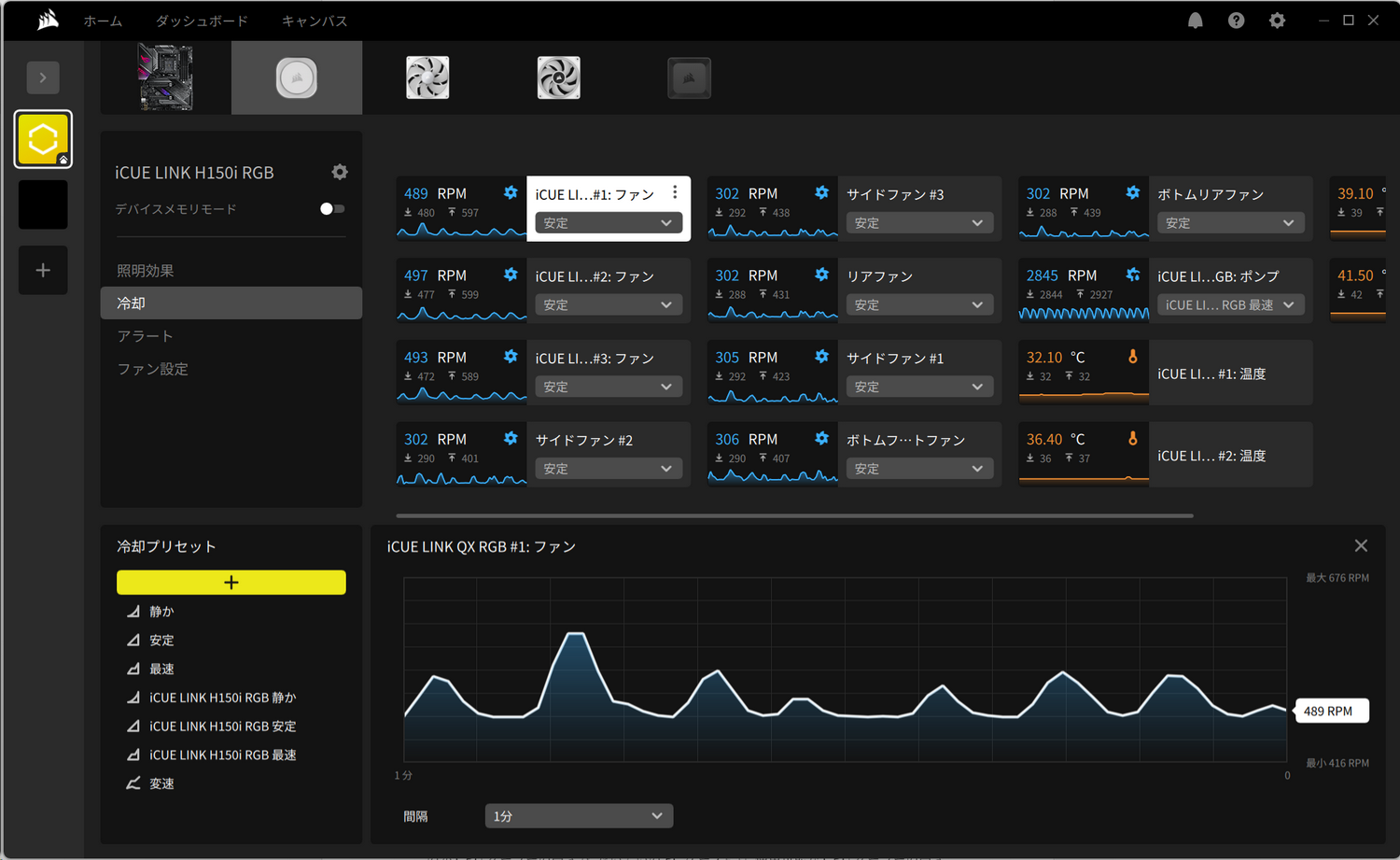Open the 間隔 interval dropdown showing 1分
This screenshot has width=1400, height=860.
pyautogui.click(x=579, y=815)
